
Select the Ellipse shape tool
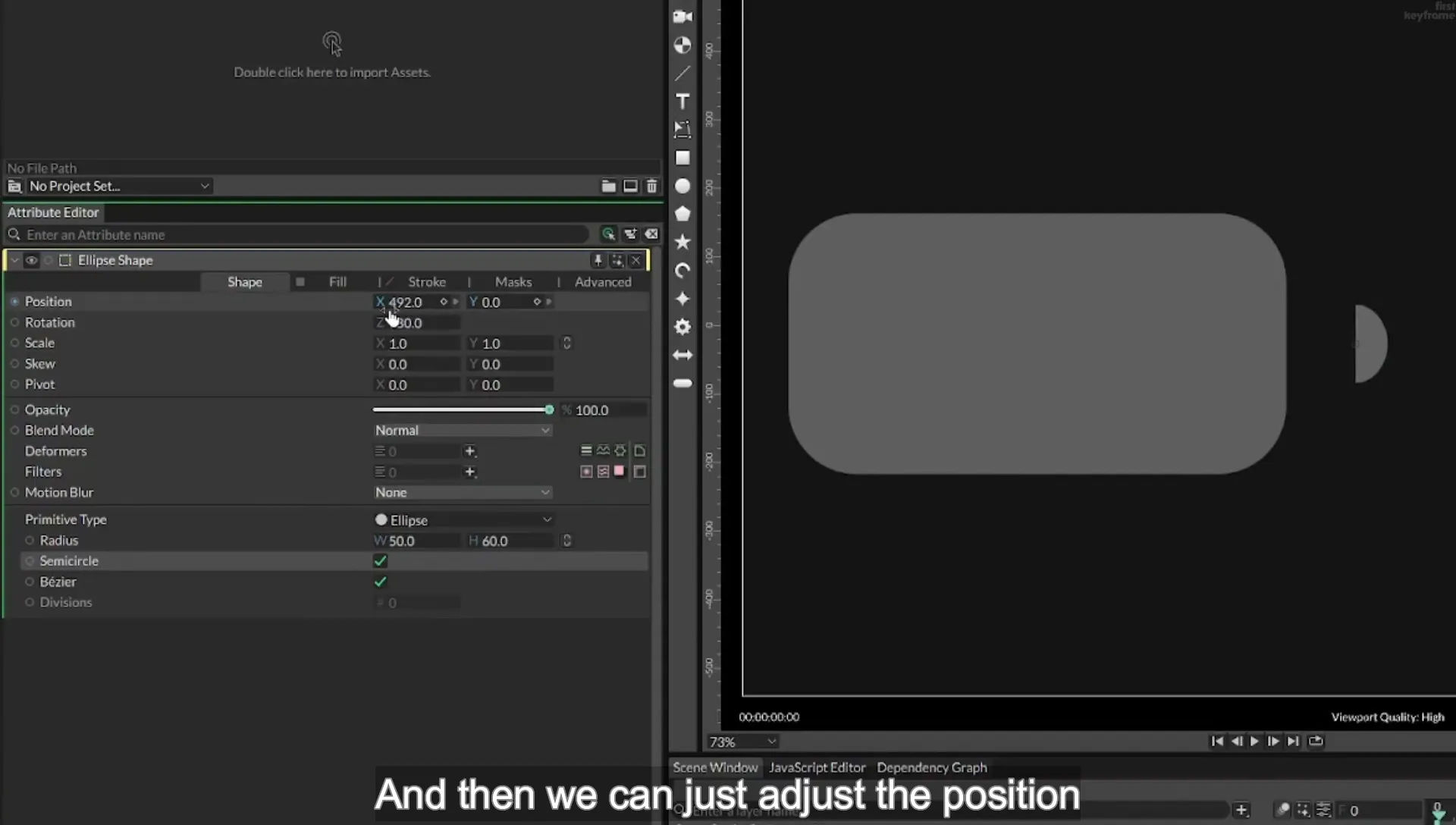pos(682,186)
